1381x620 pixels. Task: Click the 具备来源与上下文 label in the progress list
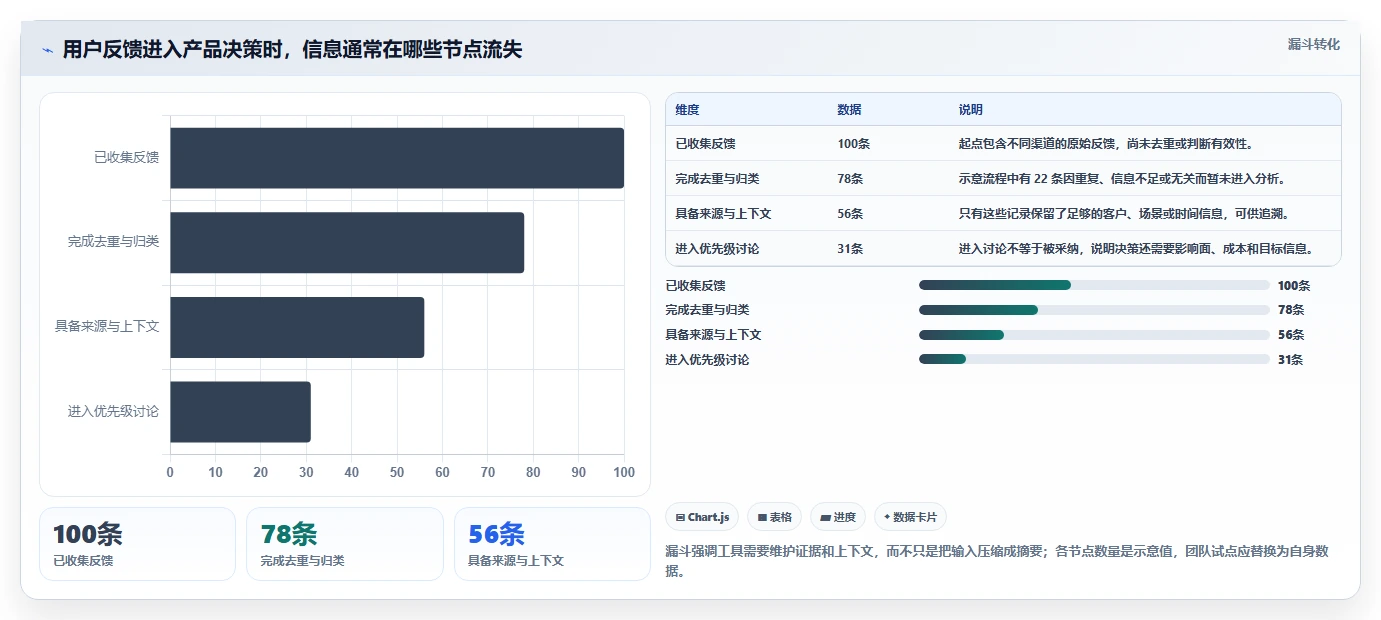pyautogui.click(x=713, y=335)
